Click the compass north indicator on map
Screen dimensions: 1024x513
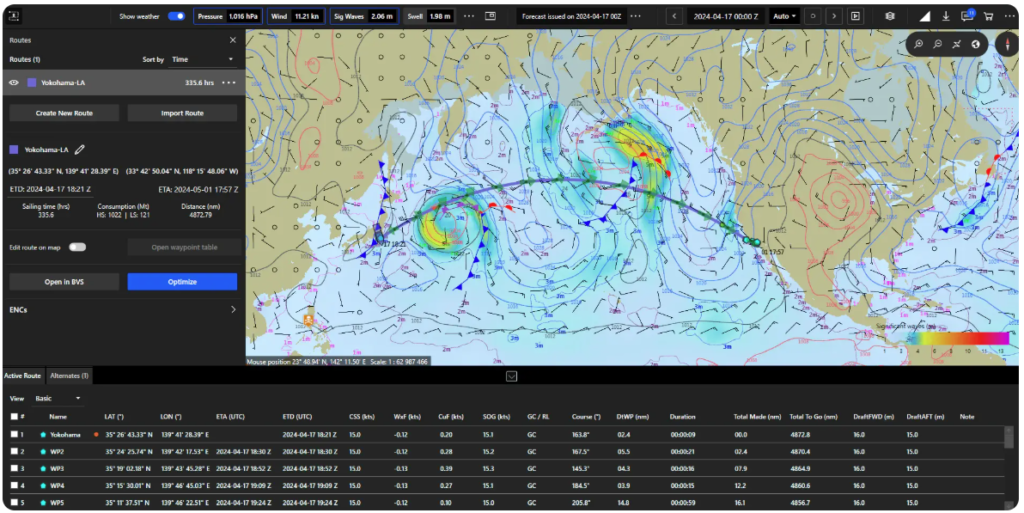pos(1005,44)
